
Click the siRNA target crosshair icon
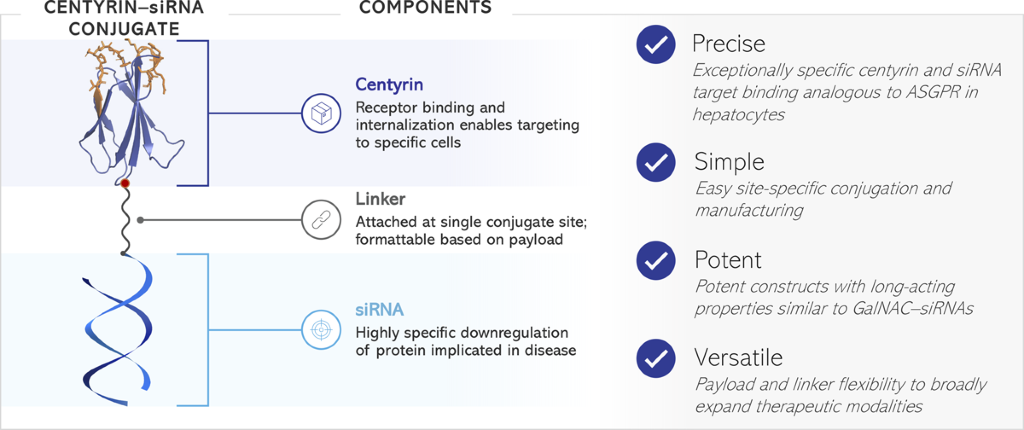pos(321,327)
